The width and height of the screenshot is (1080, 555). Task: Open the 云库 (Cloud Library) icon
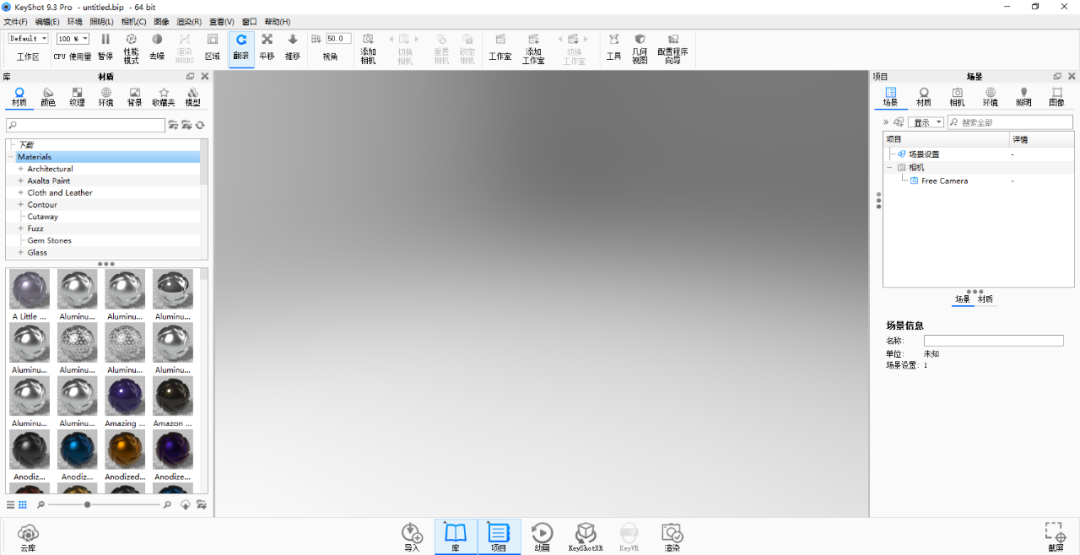click(x=28, y=536)
